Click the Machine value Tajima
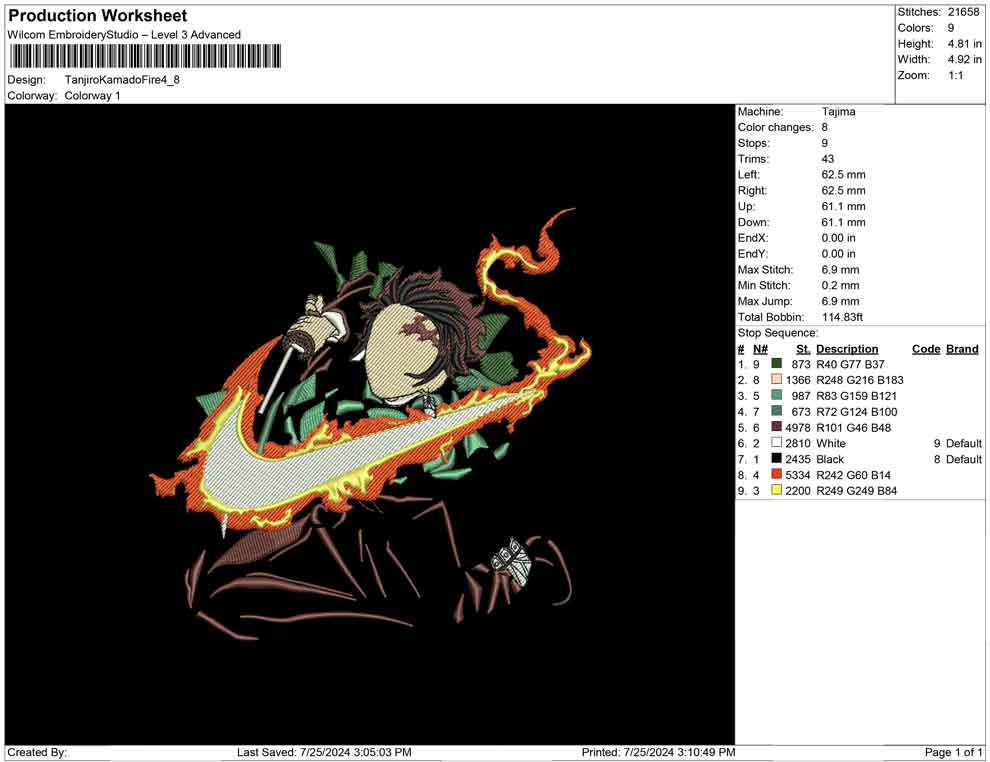 point(838,112)
